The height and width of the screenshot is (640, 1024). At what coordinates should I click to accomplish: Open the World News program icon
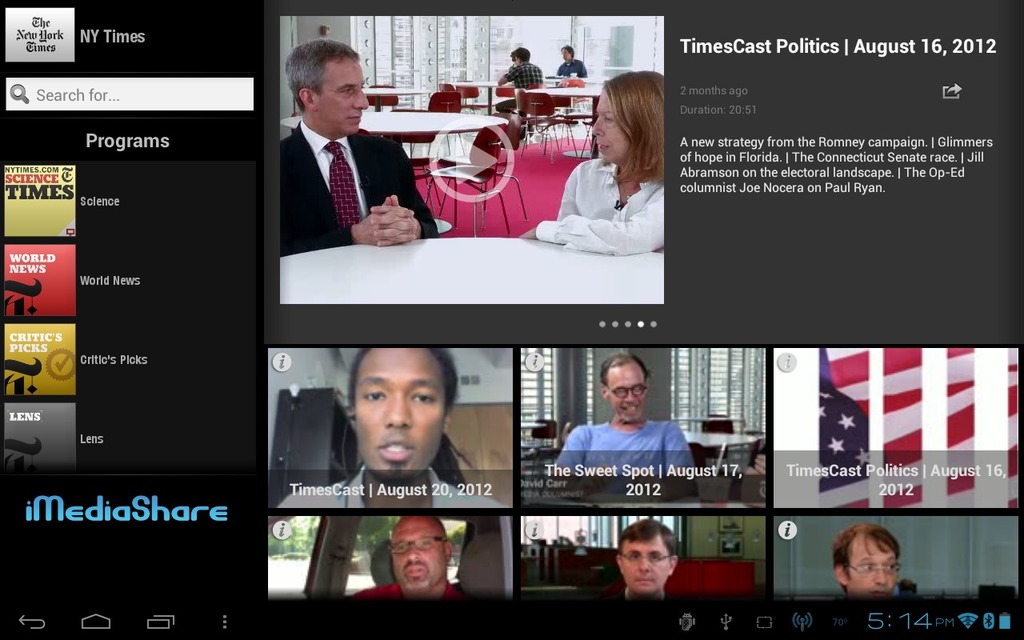pyautogui.click(x=40, y=280)
